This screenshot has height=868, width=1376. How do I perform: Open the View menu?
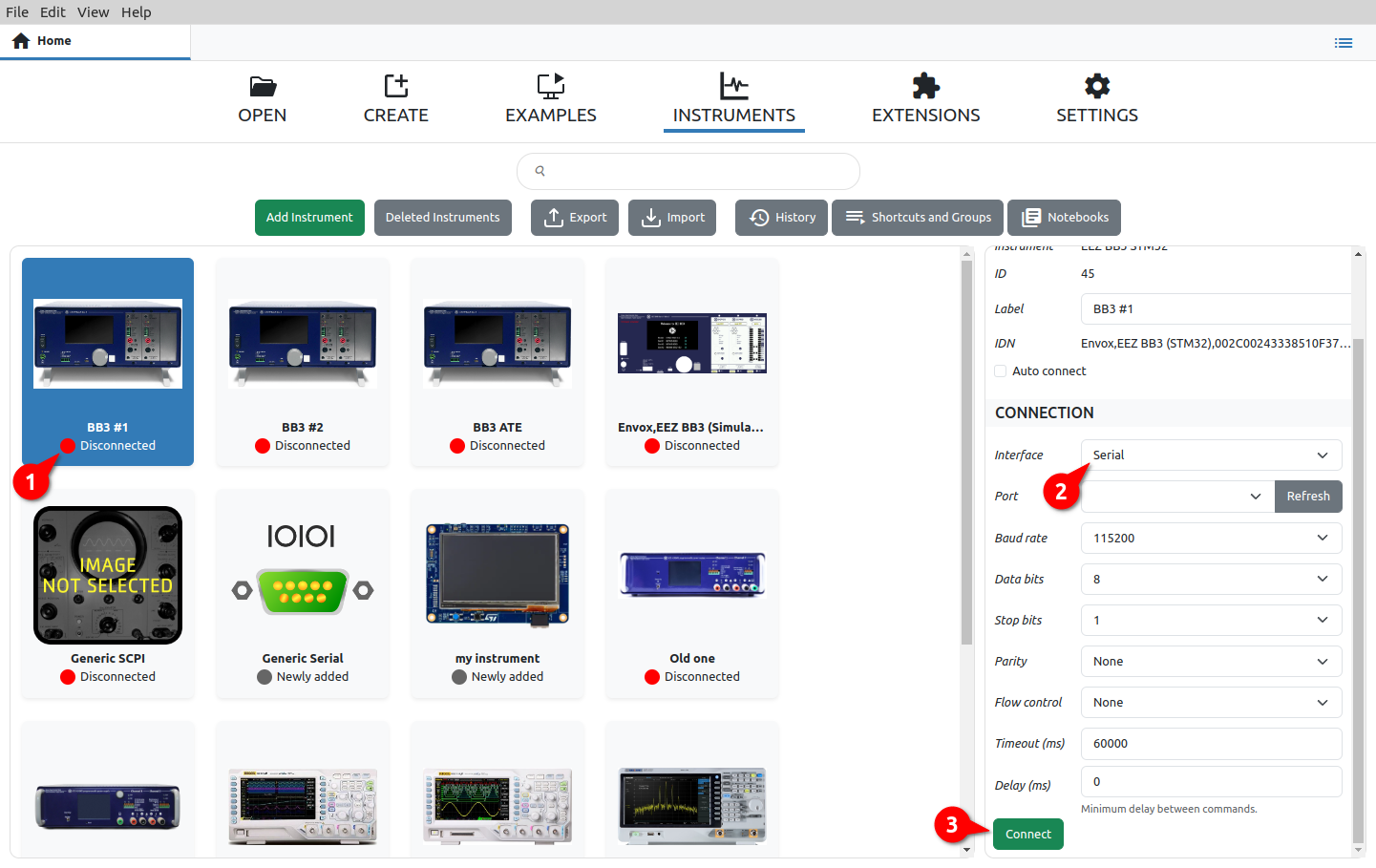tap(93, 12)
